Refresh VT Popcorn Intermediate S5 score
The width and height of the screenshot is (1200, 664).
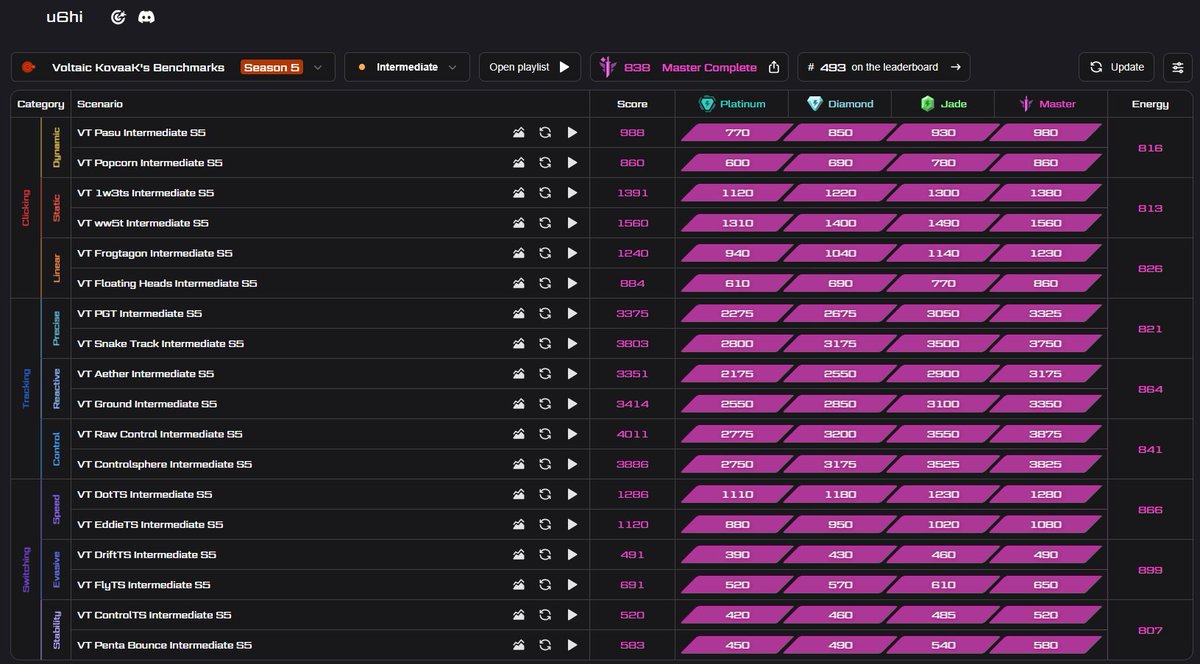pos(545,162)
